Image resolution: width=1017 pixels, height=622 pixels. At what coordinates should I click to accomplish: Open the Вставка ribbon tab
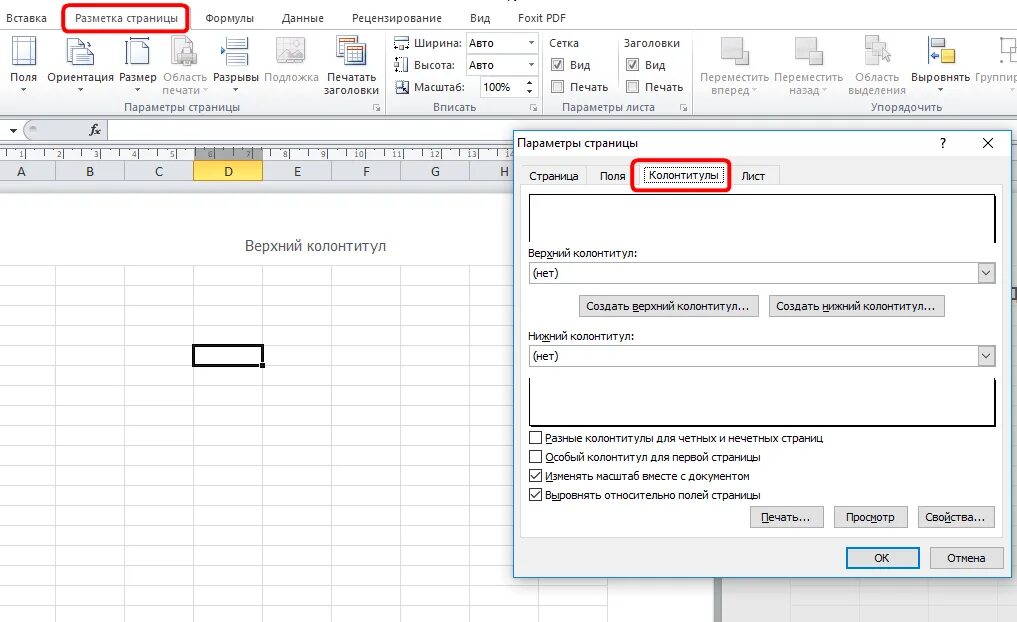[26, 18]
